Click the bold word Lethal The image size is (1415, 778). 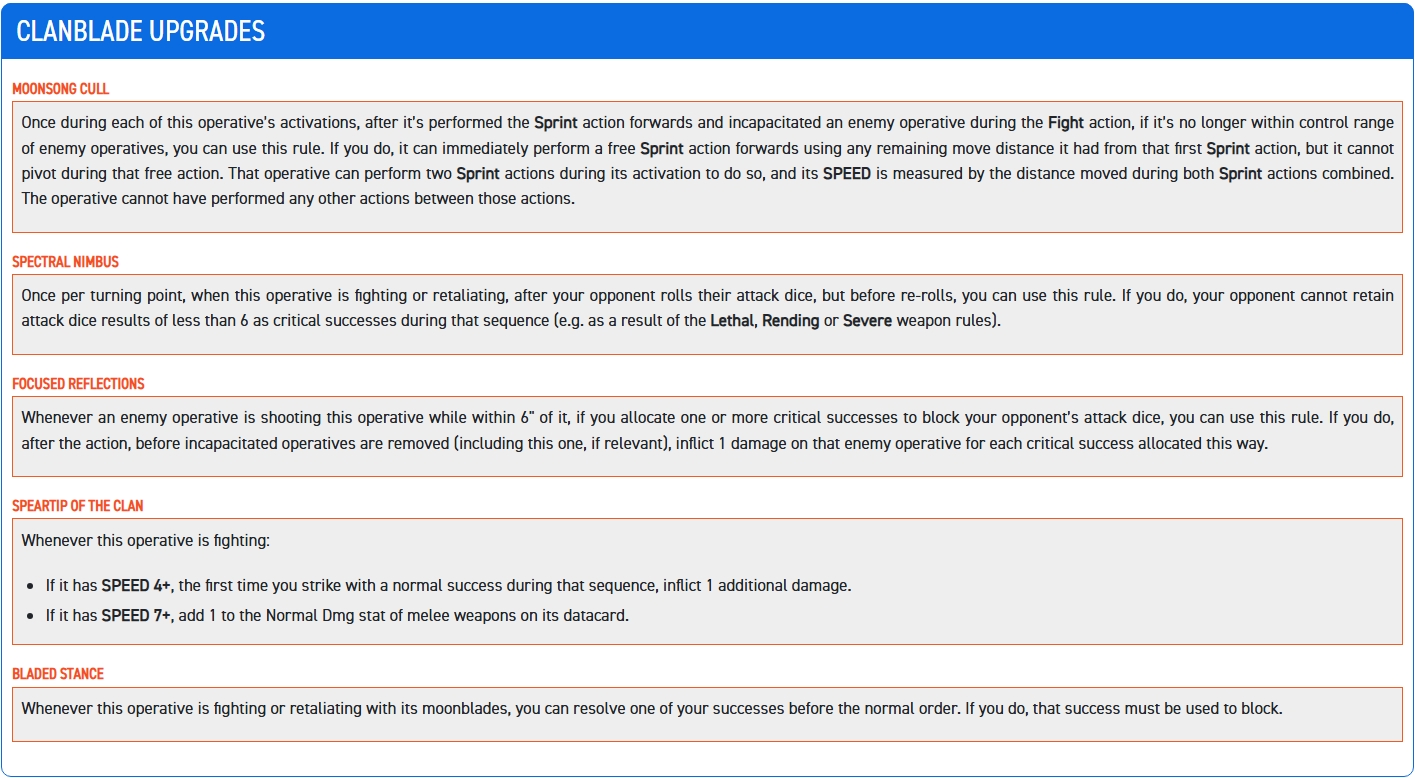(733, 321)
